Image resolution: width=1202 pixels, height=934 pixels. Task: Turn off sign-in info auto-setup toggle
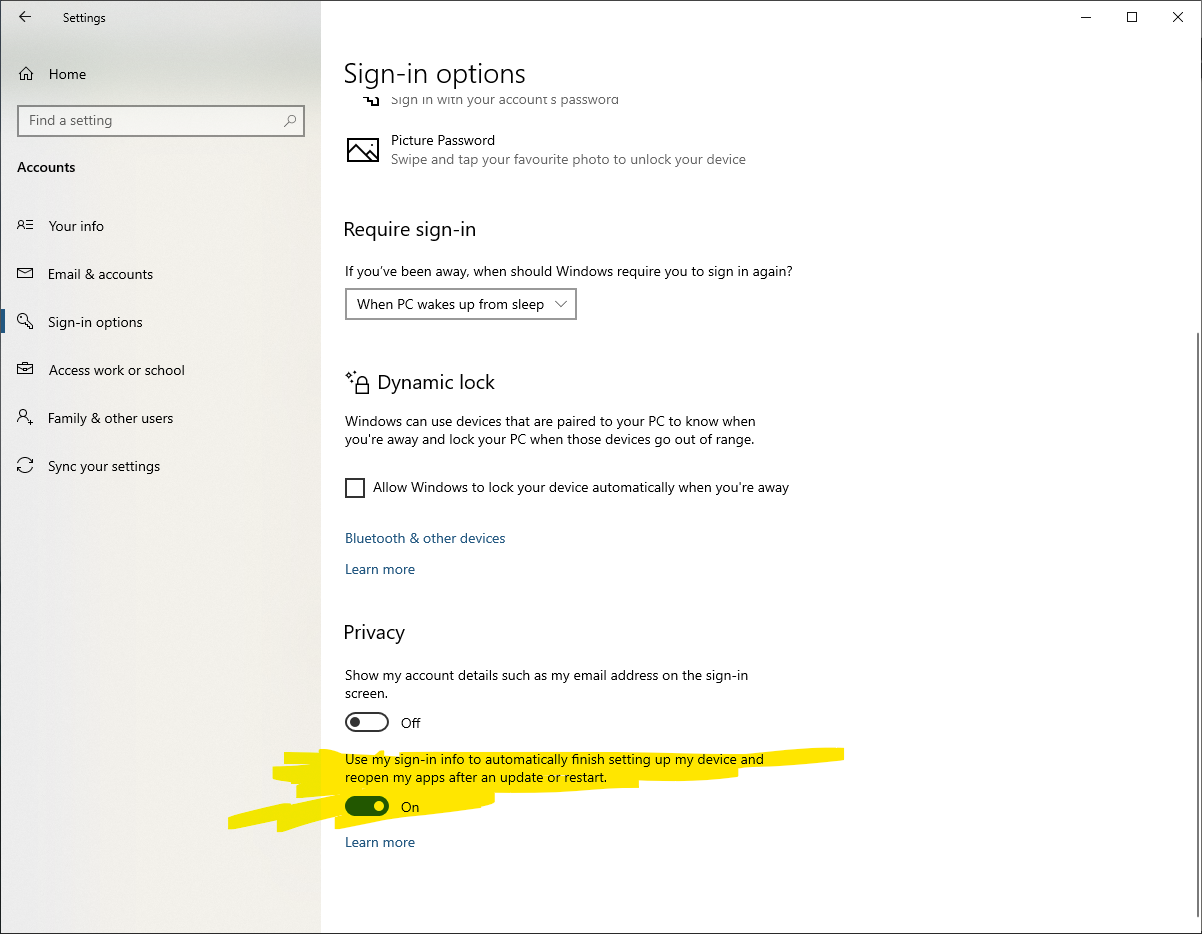(367, 806)
